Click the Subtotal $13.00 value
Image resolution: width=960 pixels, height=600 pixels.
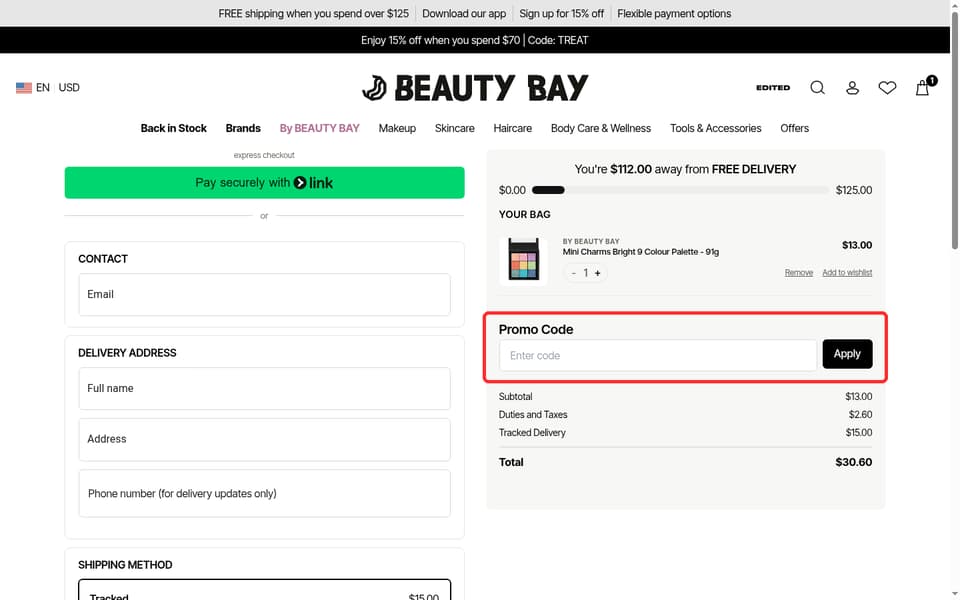858,397
